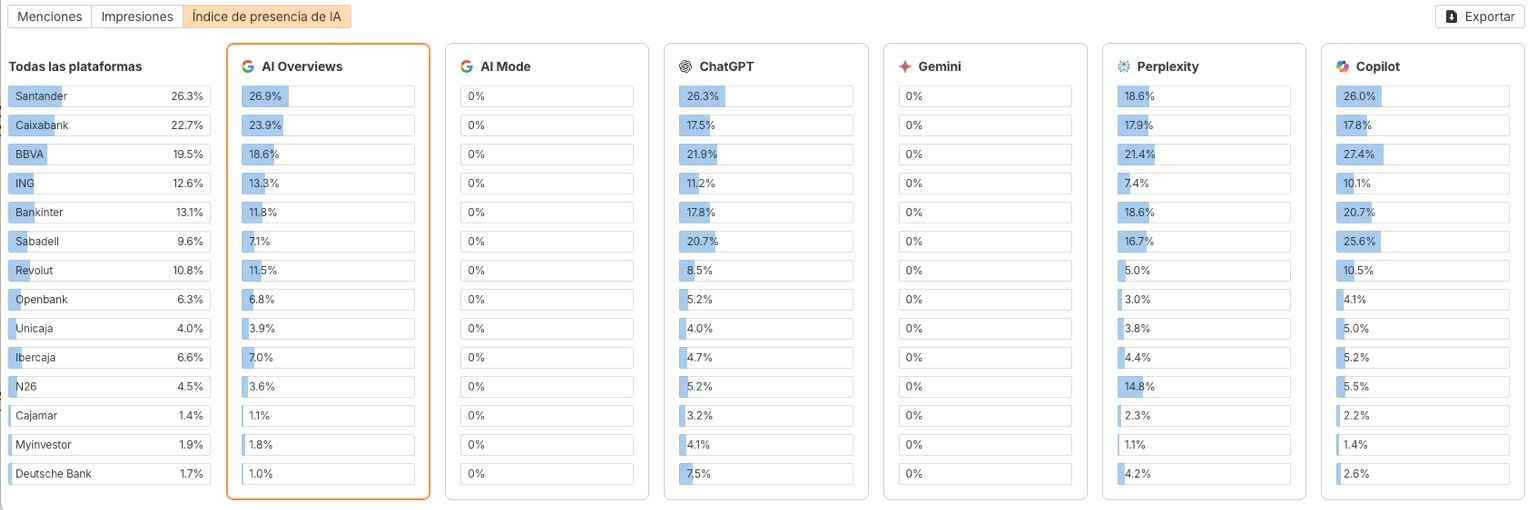1532x510 pixels.
Task: Click the Perplexity logo icon
Action: pyautogui.click(x=1124, y=67)
